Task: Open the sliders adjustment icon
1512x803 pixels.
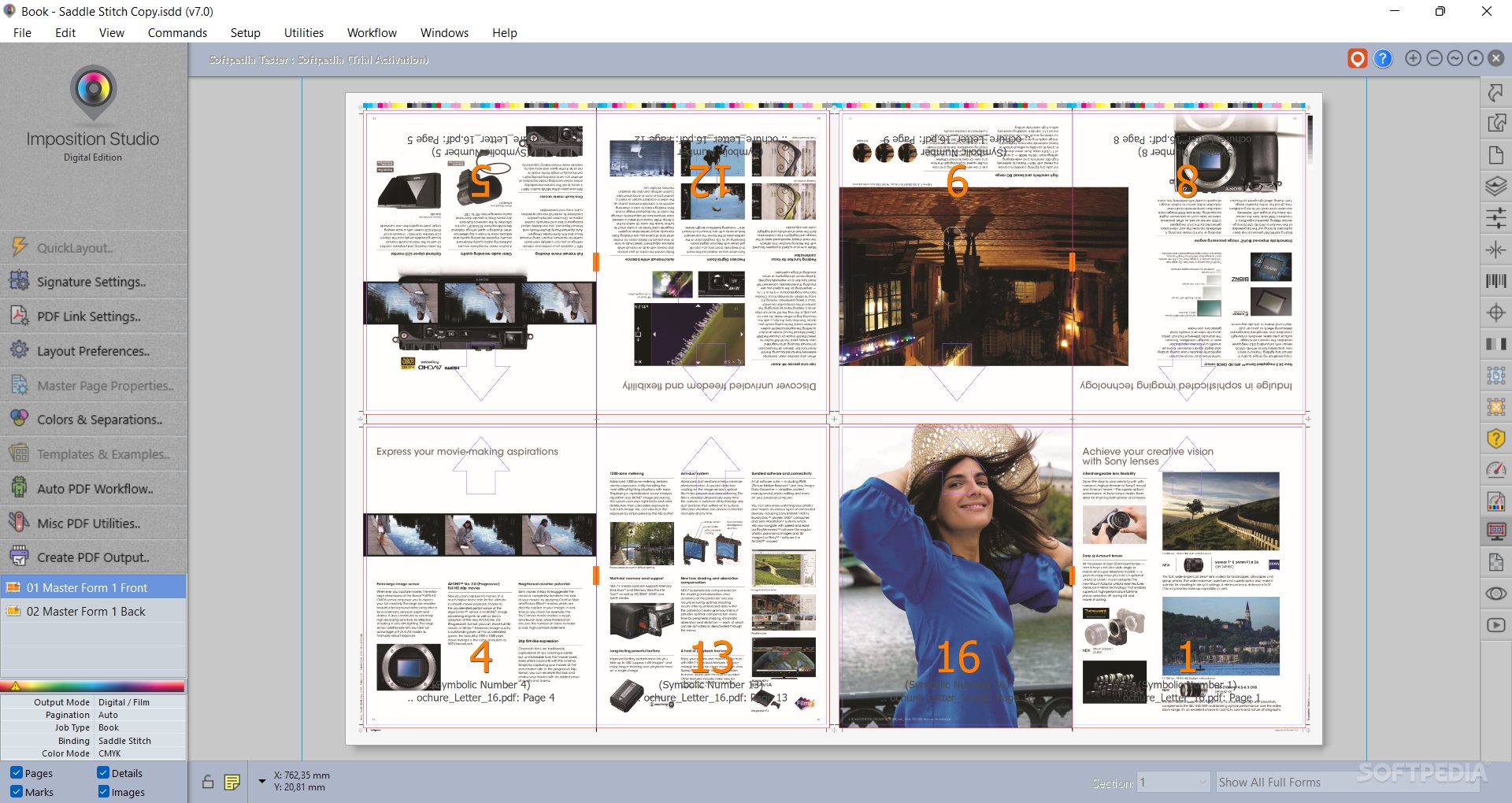Action: click(x=1495, y=218)
